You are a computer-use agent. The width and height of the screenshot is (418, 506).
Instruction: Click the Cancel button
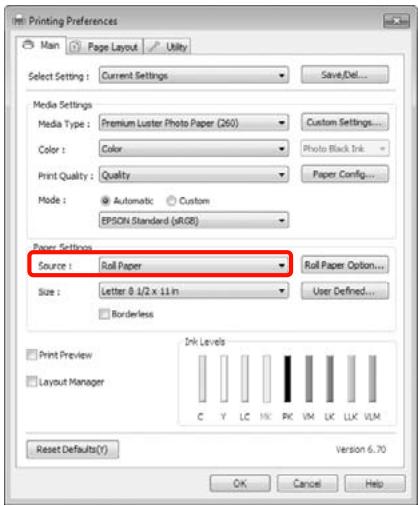[x=307, y=483]
